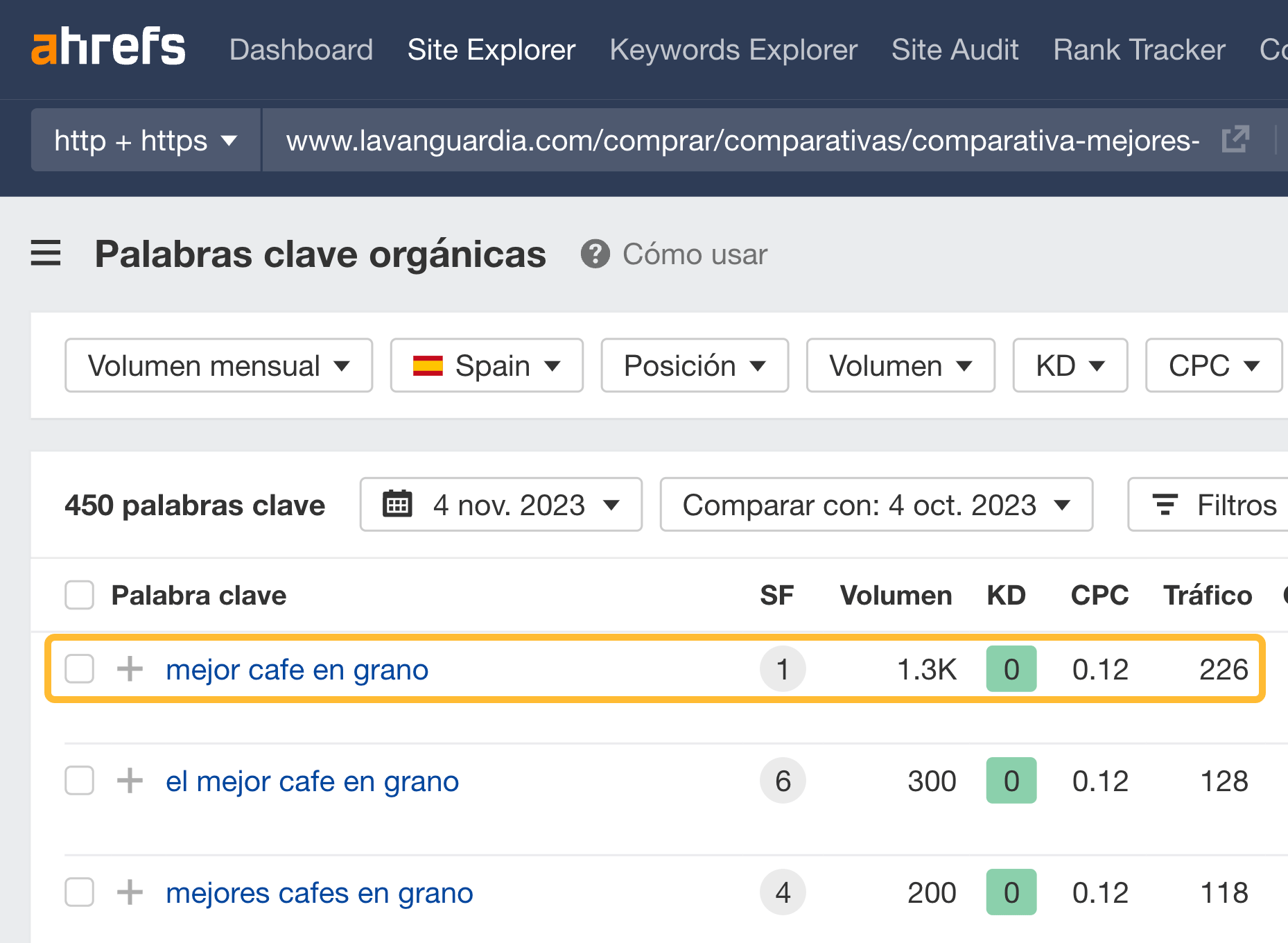The image size is (1288, 943).
Task: Open the Site Audit section
Action: 955,49
